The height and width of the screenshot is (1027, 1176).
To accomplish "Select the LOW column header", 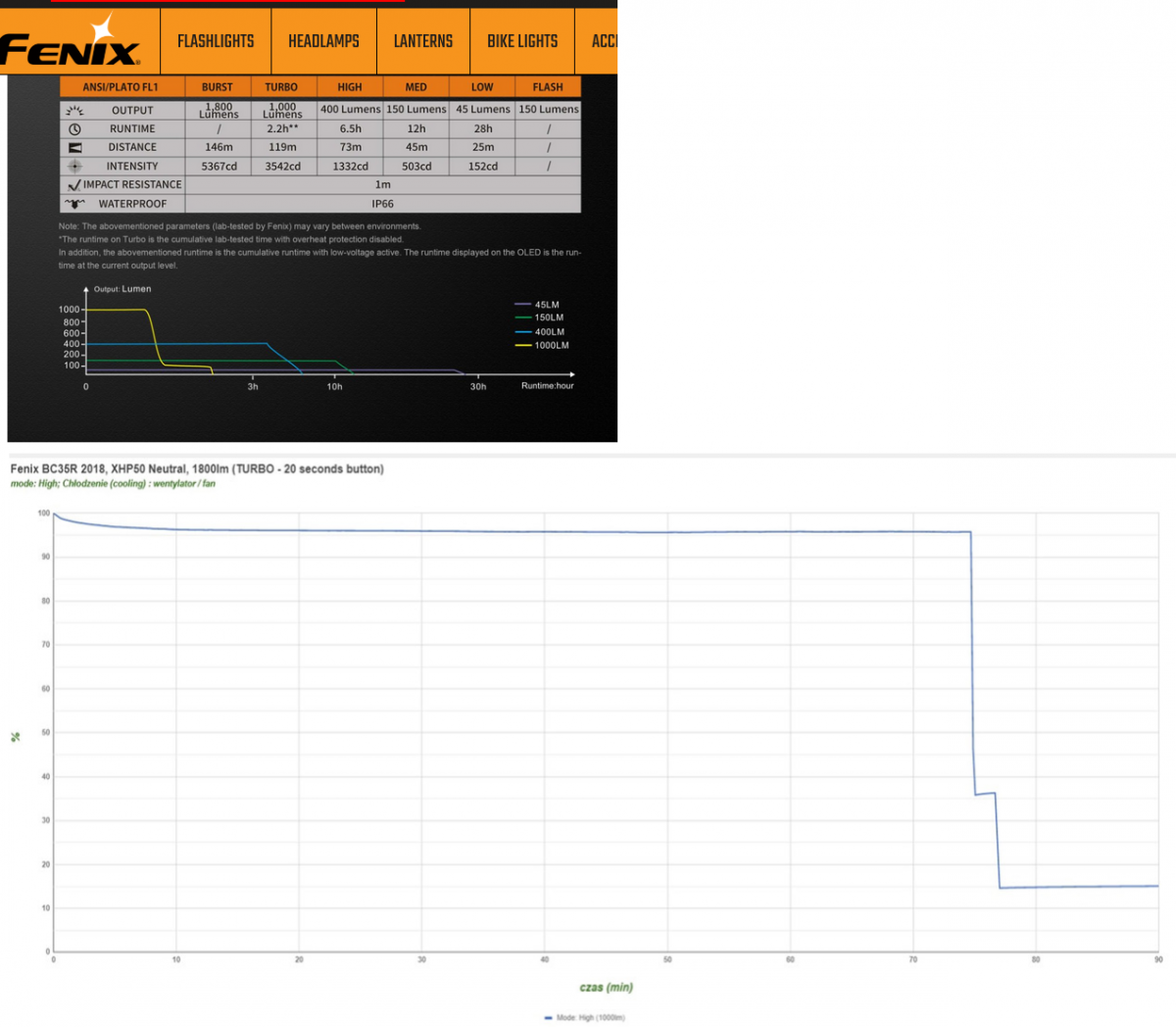I will click(482, 87).
